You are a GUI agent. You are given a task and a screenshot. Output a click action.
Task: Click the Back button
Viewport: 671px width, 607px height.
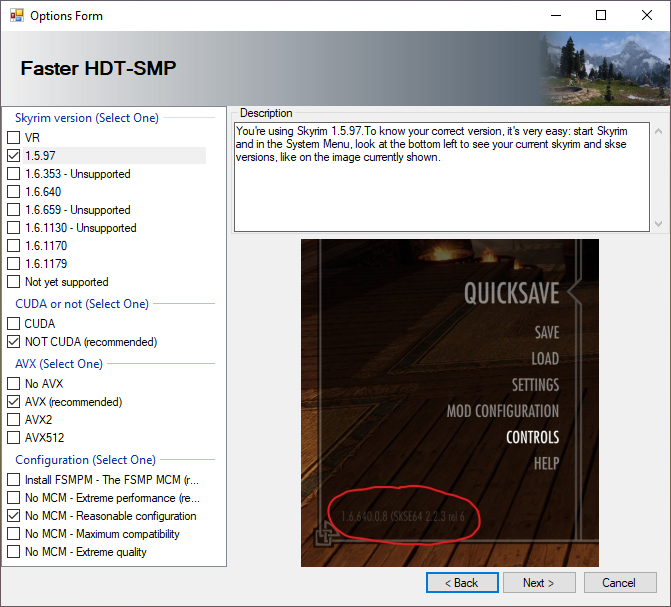[x=462, y=583]
